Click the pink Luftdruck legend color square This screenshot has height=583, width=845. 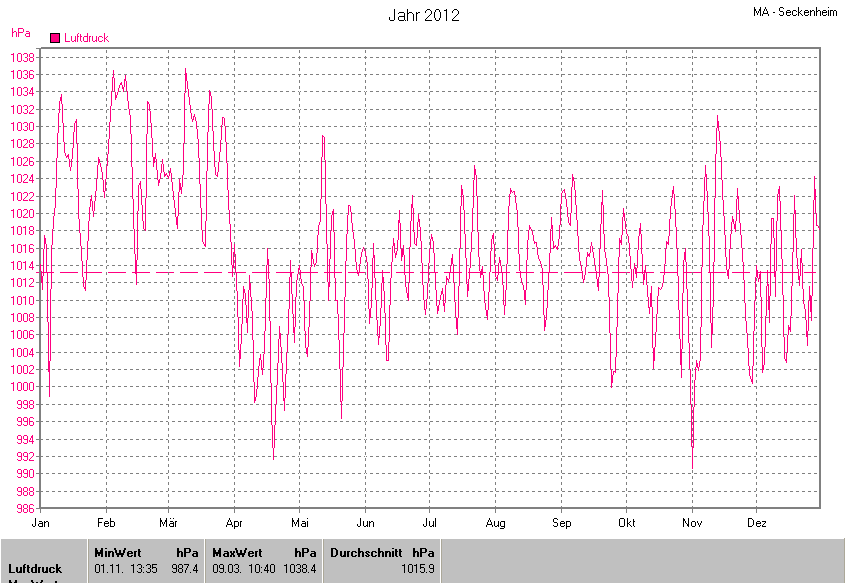pyautogui.click(x=55, y=38)
